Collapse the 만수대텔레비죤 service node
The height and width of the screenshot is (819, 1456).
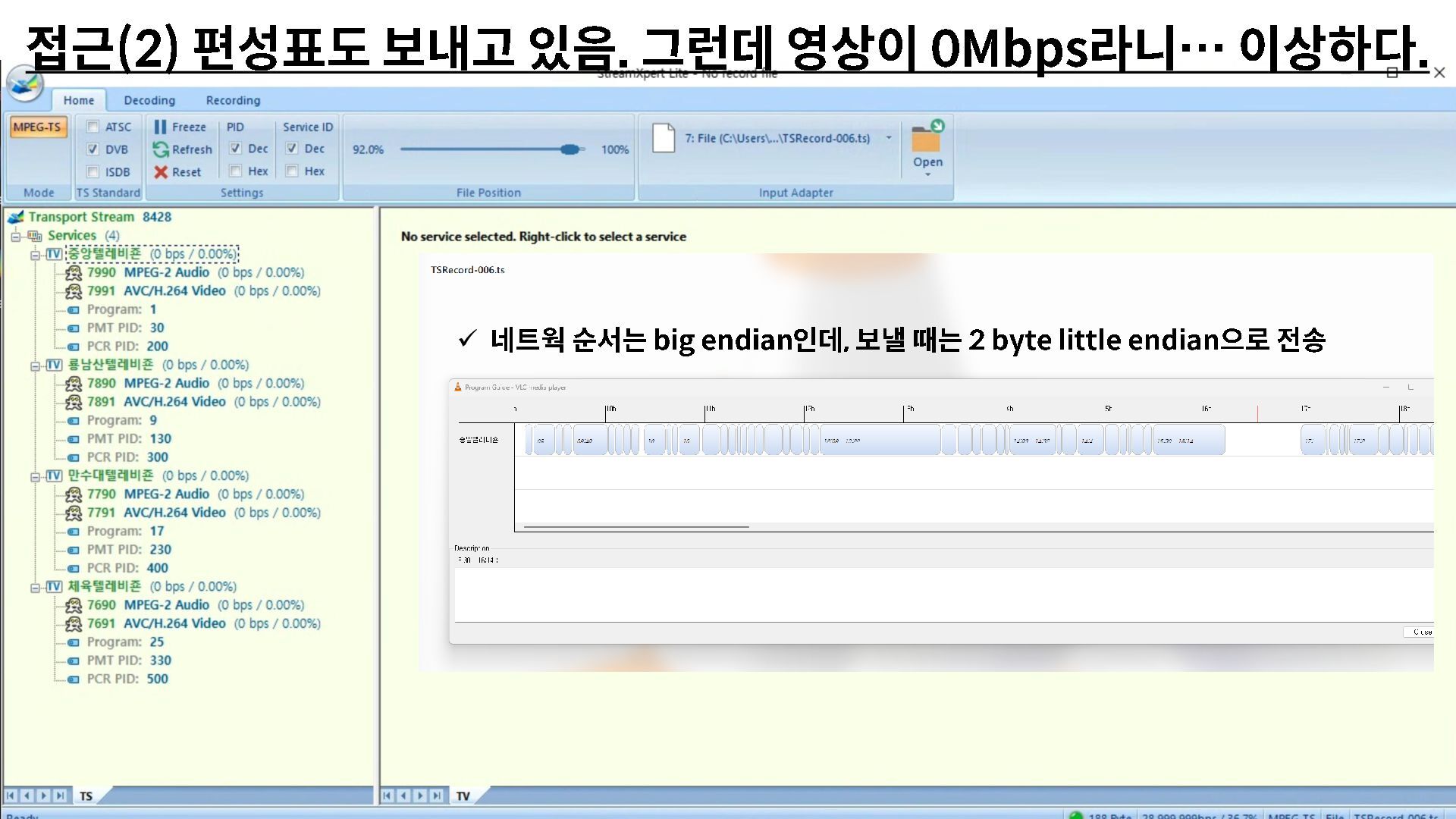coord(35,477)
